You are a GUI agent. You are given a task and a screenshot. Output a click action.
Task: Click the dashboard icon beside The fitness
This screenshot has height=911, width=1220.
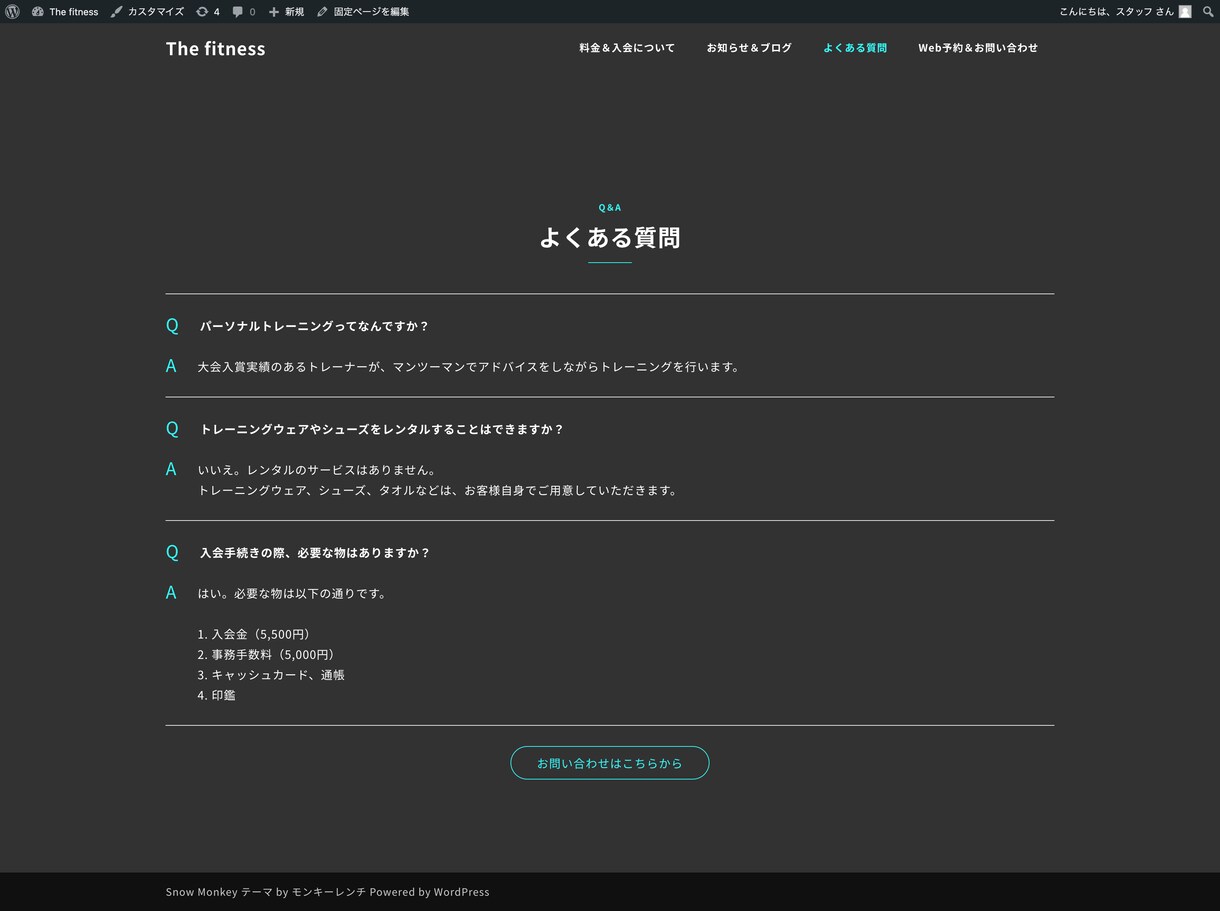(x=38, y=12)
